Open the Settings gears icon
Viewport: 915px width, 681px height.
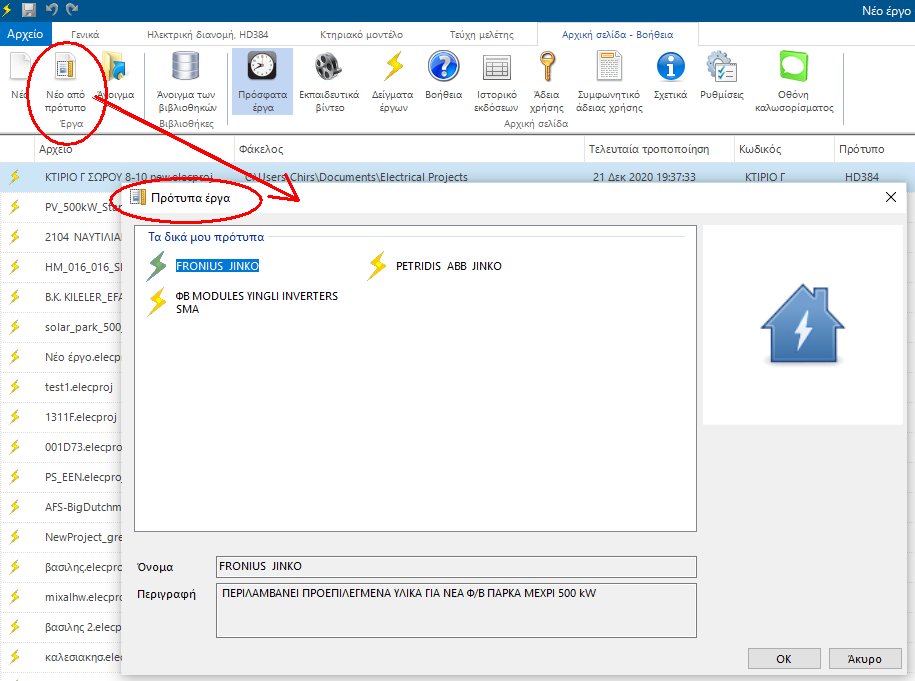point(721,68)
